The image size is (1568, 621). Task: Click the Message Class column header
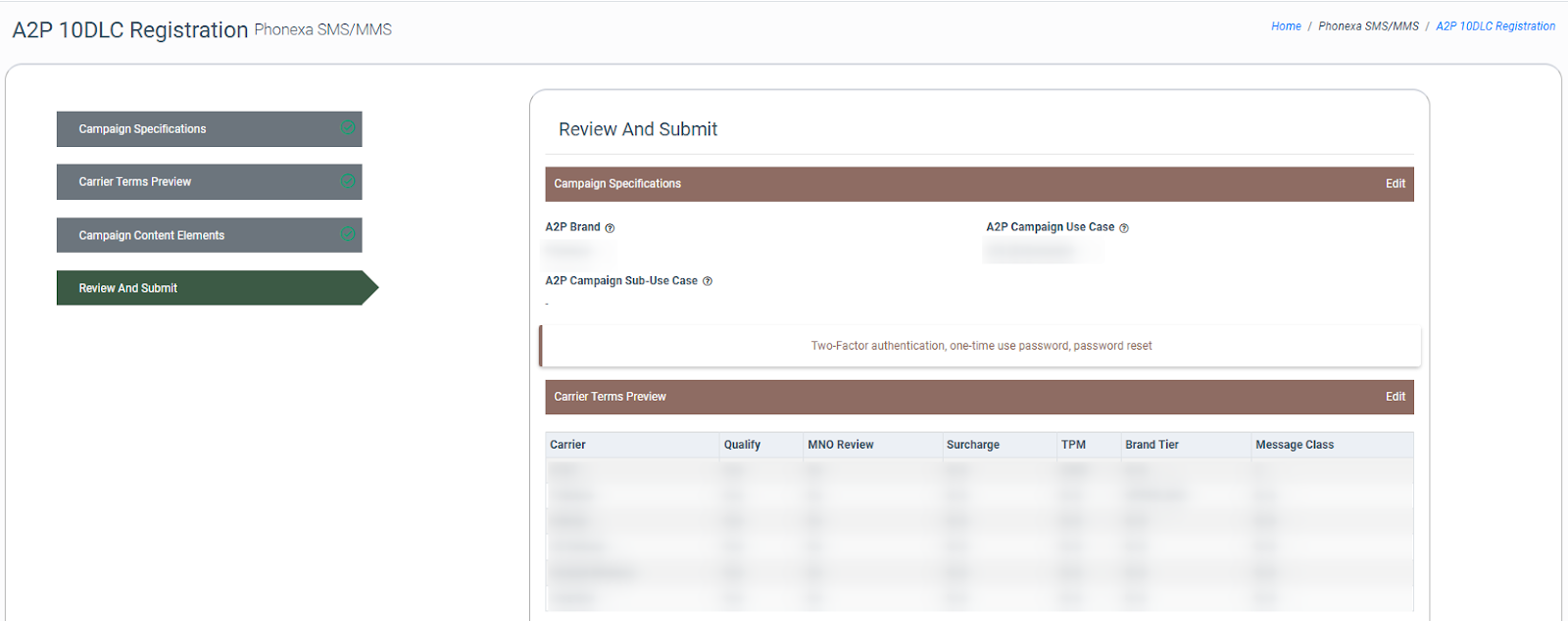(x=1294, y=445)
